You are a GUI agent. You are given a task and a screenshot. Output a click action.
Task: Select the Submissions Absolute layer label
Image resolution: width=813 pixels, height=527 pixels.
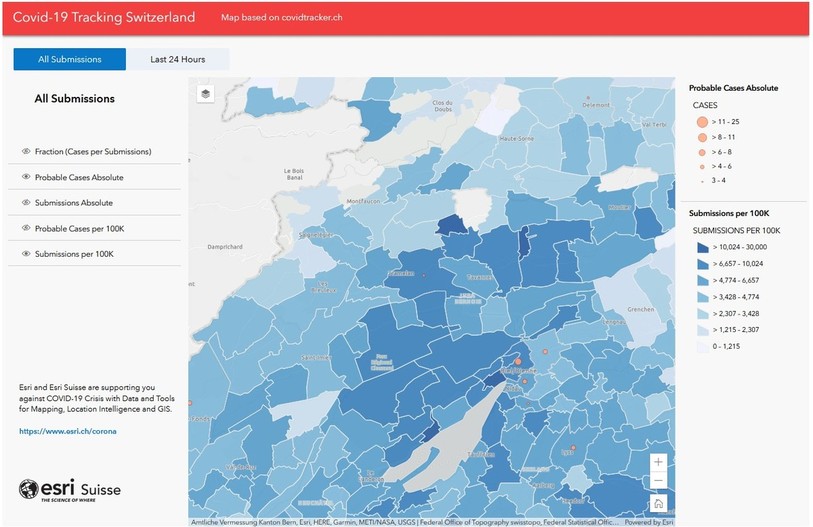click(74, 203)
